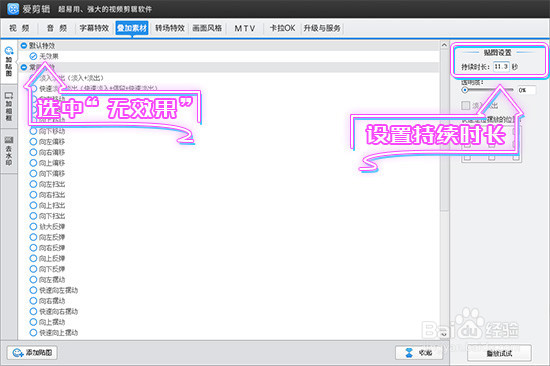Click the 爱剪辑 app logo icon
The width and height of the screenshot is (550, 366).
[13, 8]
